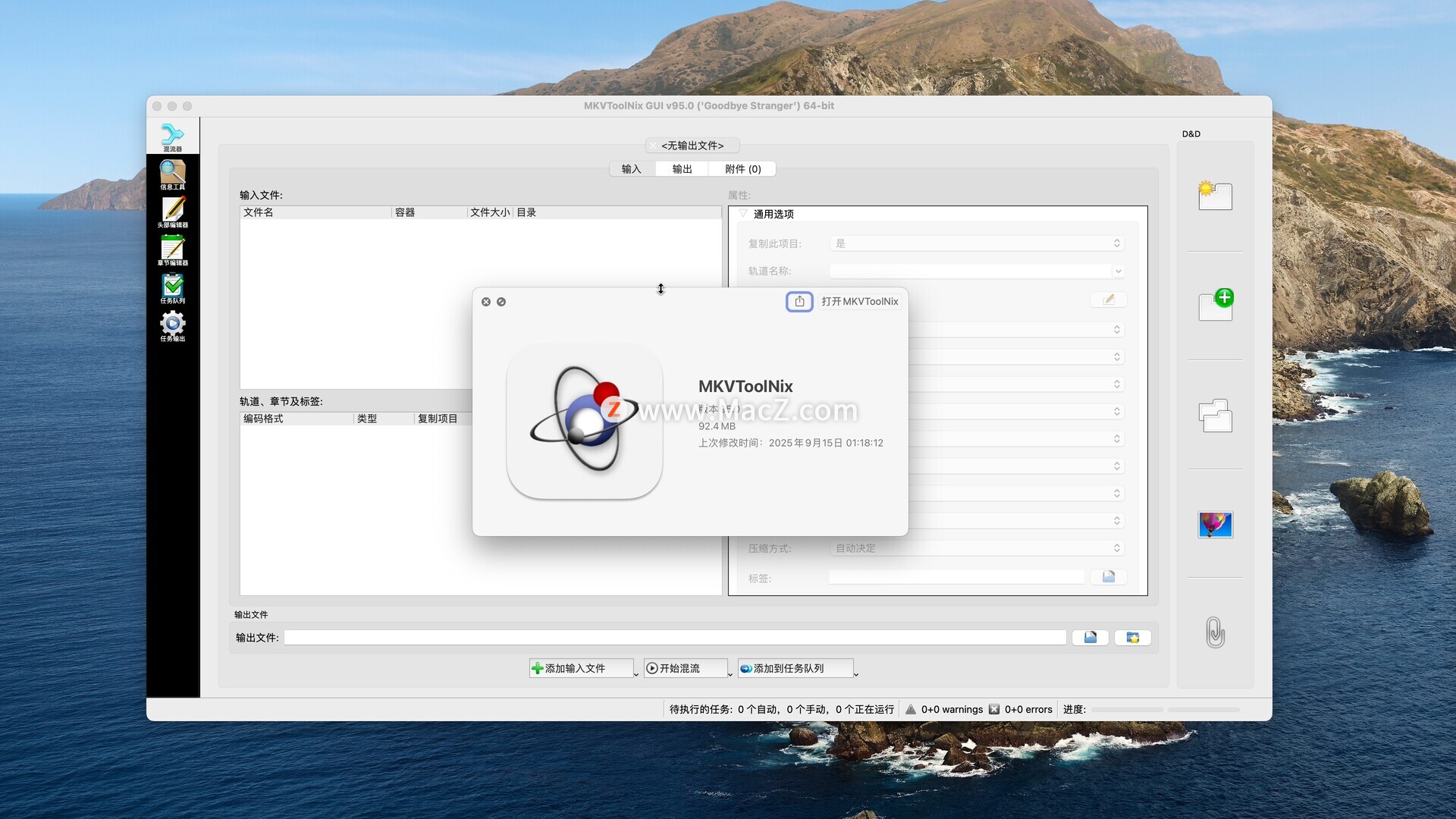Viewport: 1456px width, 819px height.
Task: Open the 信息工具 info tool
Action: 172,174
